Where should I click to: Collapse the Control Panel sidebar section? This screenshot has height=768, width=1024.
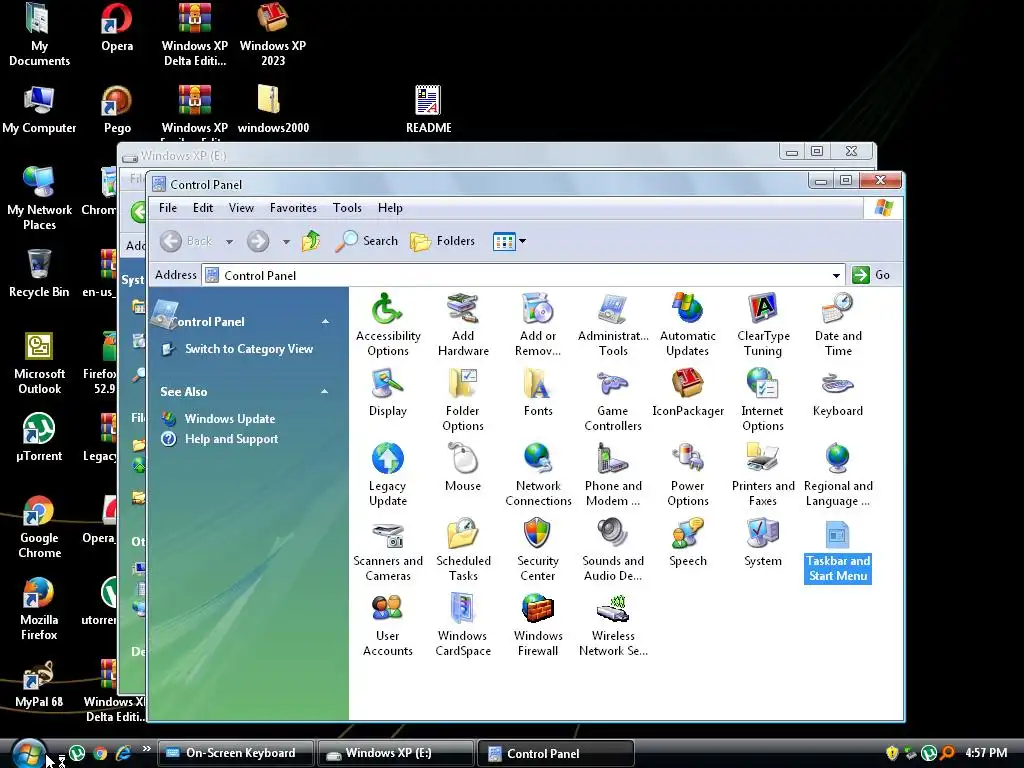(325, 321)
